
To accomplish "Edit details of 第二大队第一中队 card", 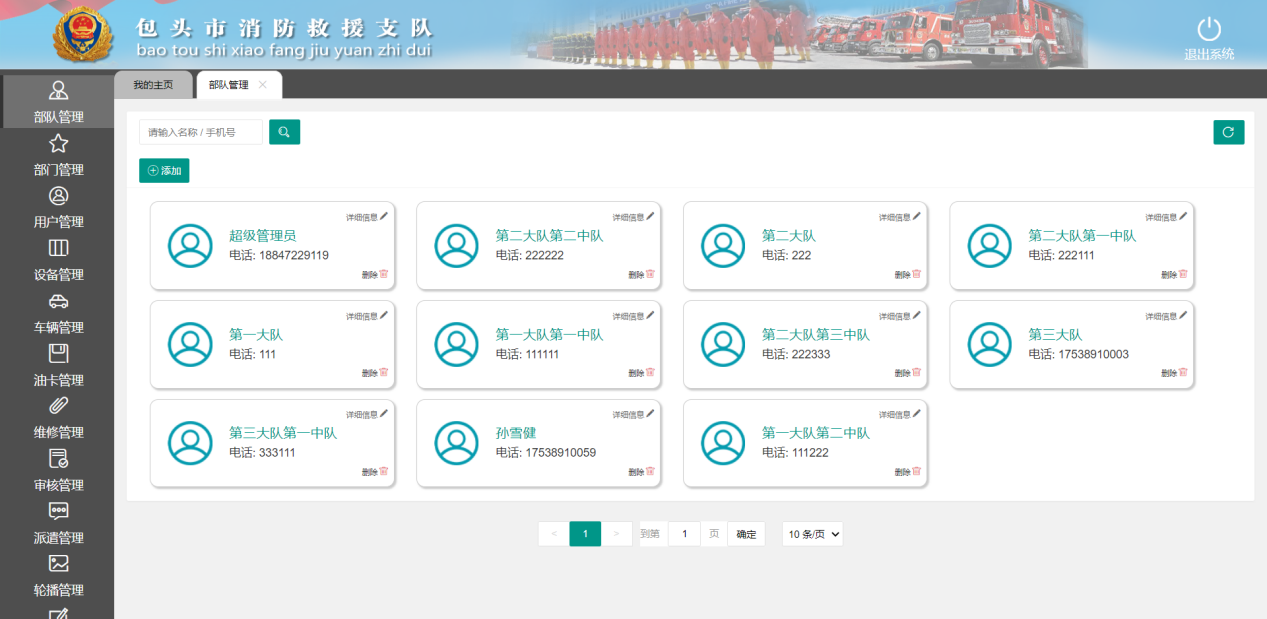I will [1167, 217].
